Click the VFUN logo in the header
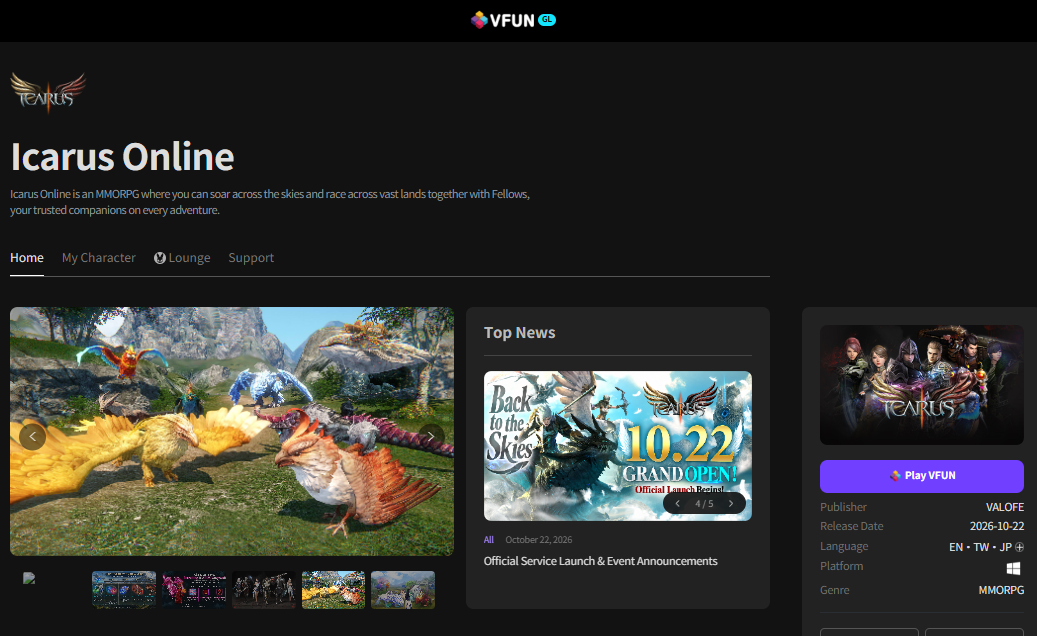Viewport: 1037px width, 636px height. [x=513, y=20]
